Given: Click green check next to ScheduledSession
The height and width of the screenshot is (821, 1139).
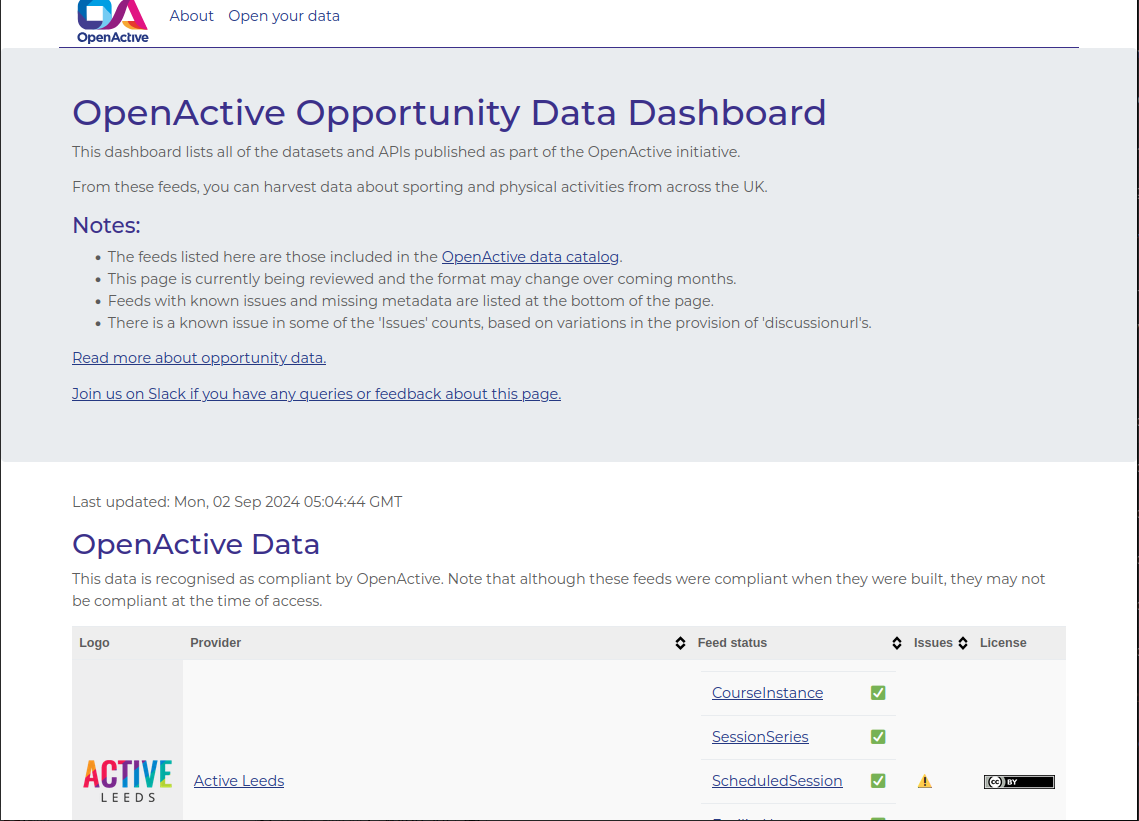Looking at the screenshot, I should (877, 781).
